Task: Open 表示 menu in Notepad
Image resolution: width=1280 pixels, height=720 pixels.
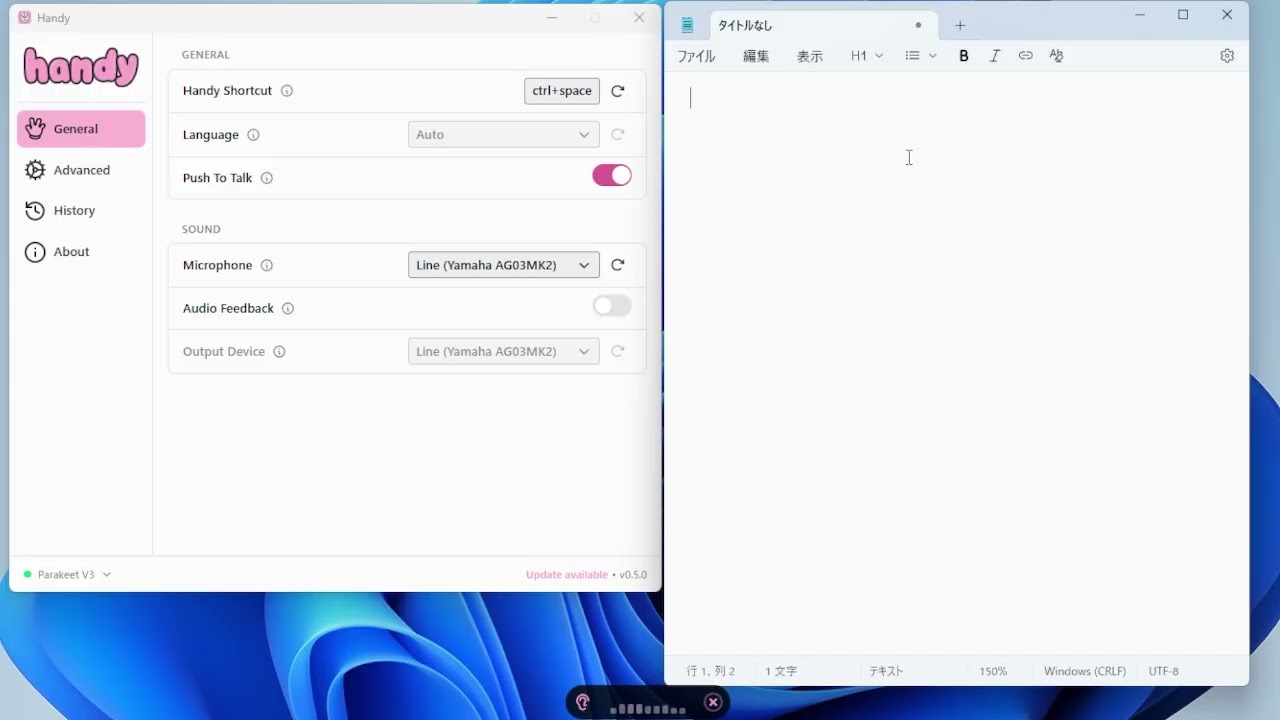Action: [810, 56]
